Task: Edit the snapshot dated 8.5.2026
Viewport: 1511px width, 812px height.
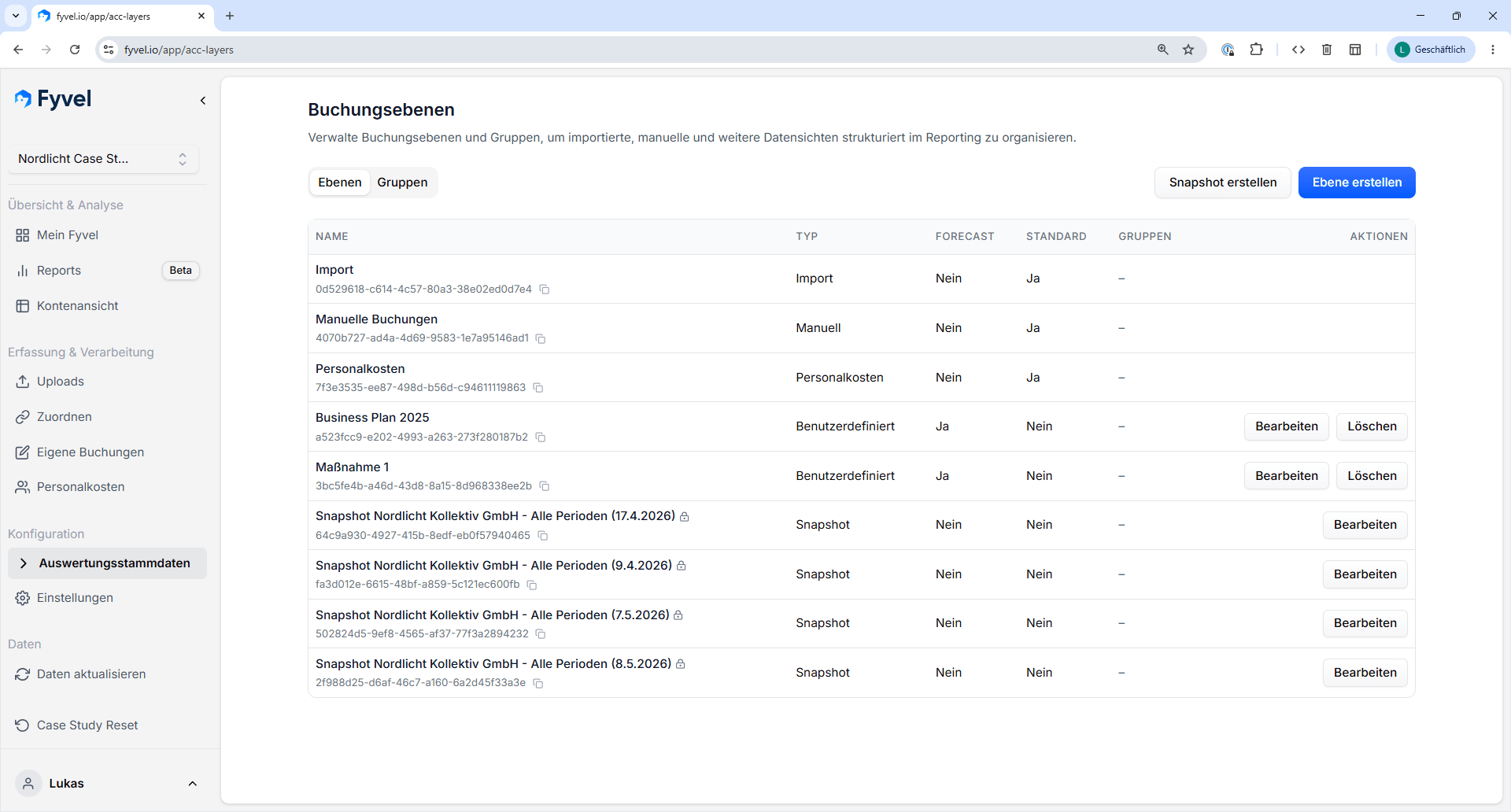Action: click(x=1365, y=673)
